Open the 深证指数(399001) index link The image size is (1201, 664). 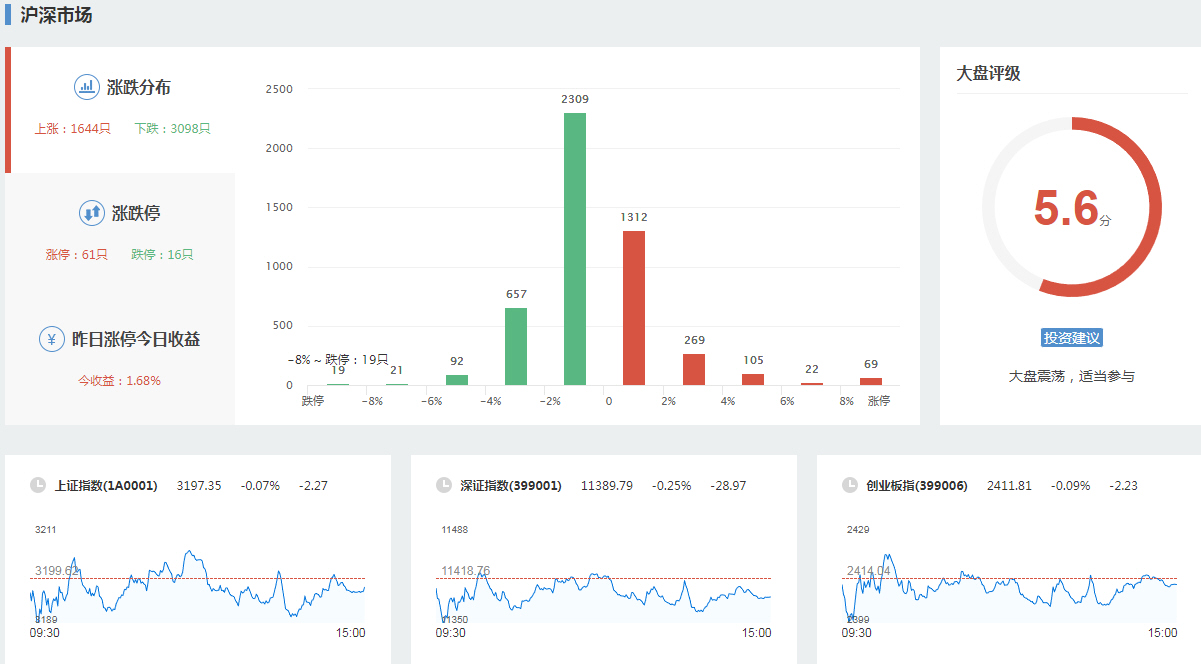click(x=511, y=486)
